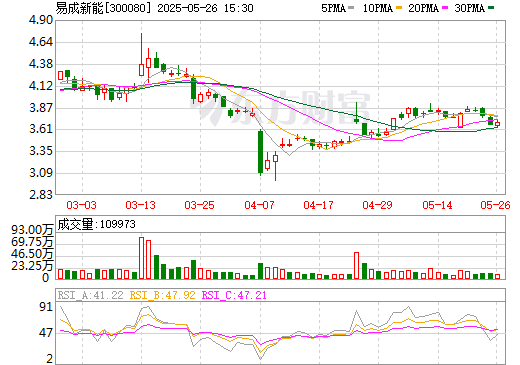Click the 30PMA legend label
This screenshot has height=365, width=520.
[x=469, y=8]
